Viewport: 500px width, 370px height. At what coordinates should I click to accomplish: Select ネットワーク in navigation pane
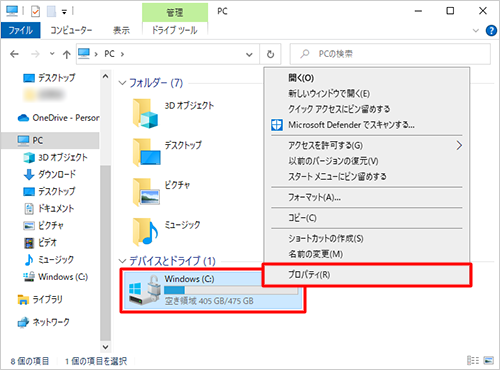43,322
